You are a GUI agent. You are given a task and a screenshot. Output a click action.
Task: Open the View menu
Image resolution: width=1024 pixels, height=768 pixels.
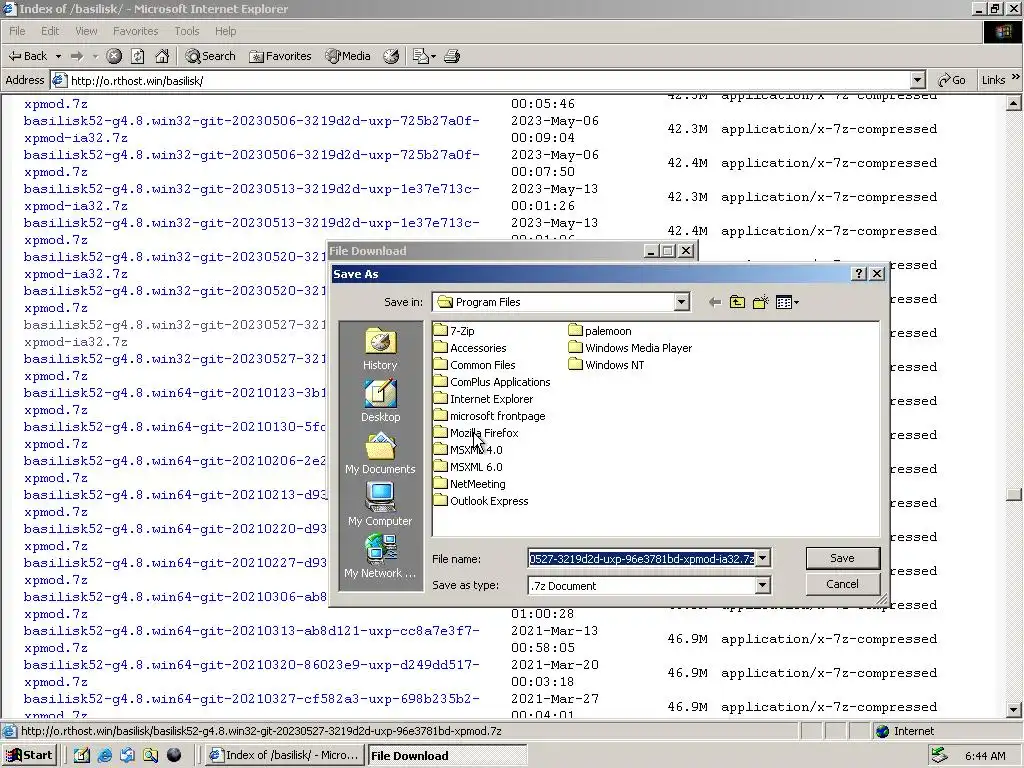coord(86,31)
